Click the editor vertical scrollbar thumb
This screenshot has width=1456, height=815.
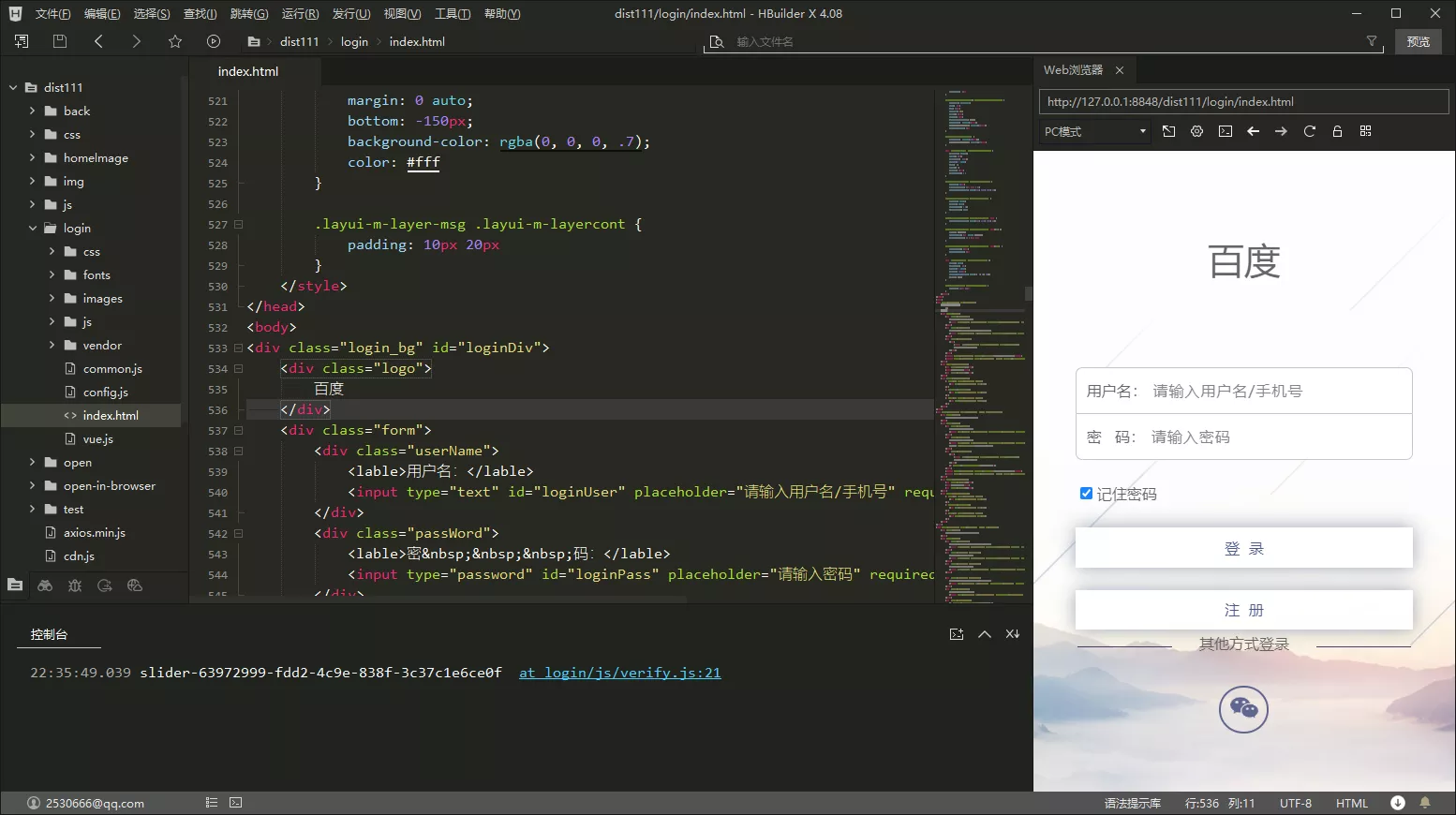(x=1028, y=293)
